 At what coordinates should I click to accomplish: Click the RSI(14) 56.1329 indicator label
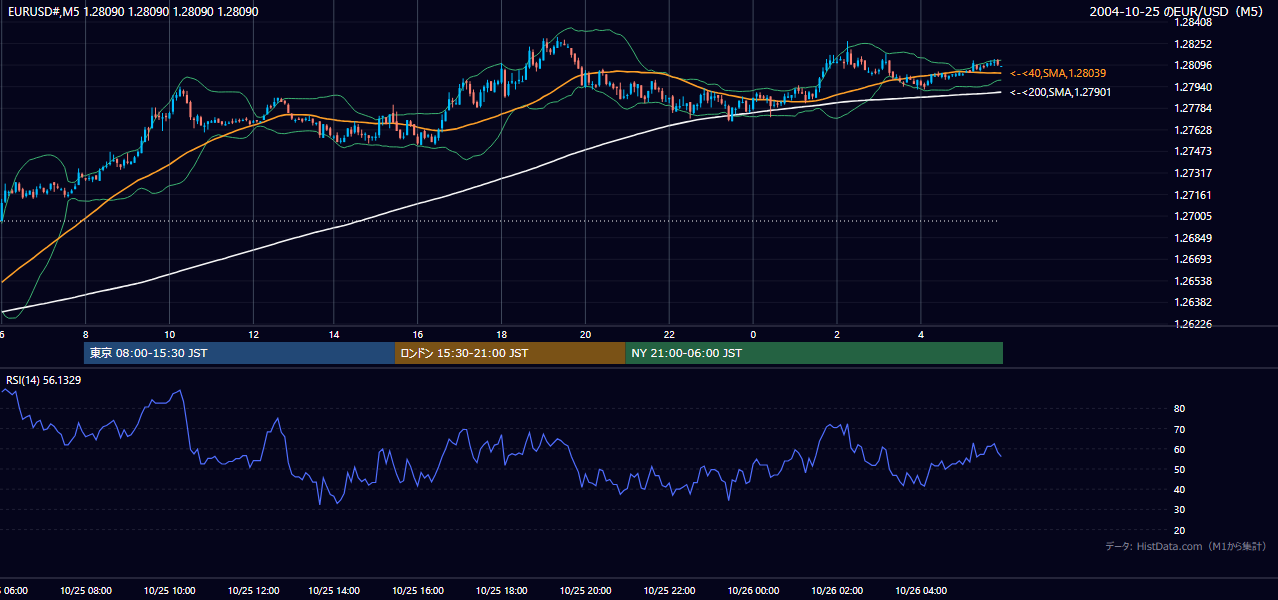click(44, 380)
